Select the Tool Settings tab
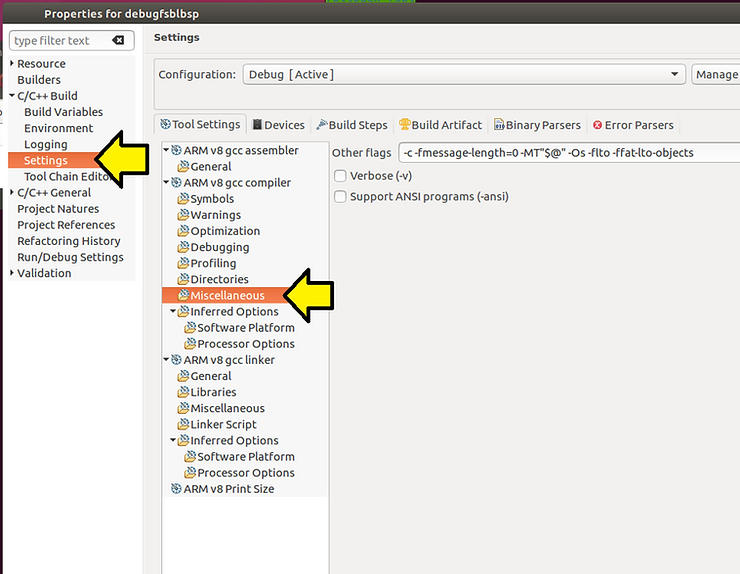Image resolution: width=740 pixels, height=574 pixels. (x=200, y=124)
